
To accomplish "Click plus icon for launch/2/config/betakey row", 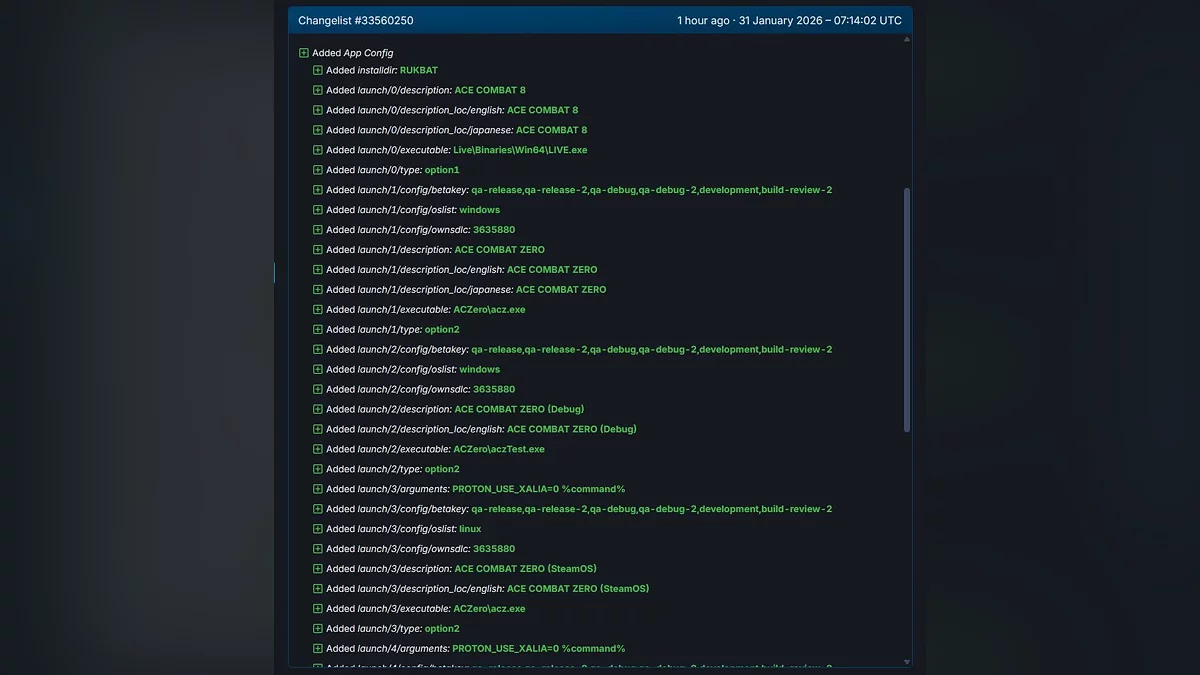I will [x=318, y=350].
